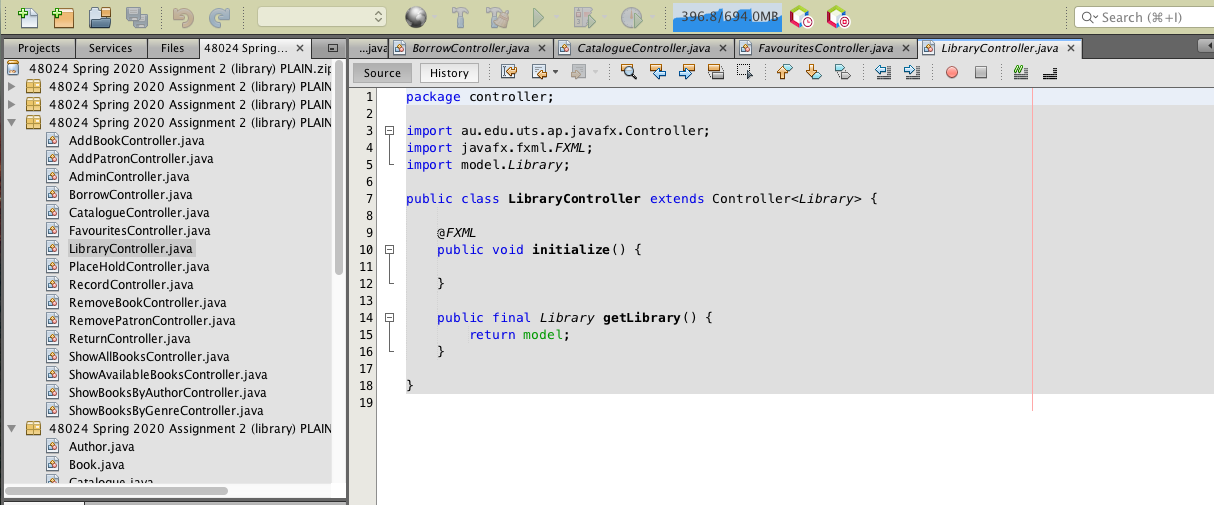
Task: Click the Find Selection magnifier icon
Action: coord(629,72)
